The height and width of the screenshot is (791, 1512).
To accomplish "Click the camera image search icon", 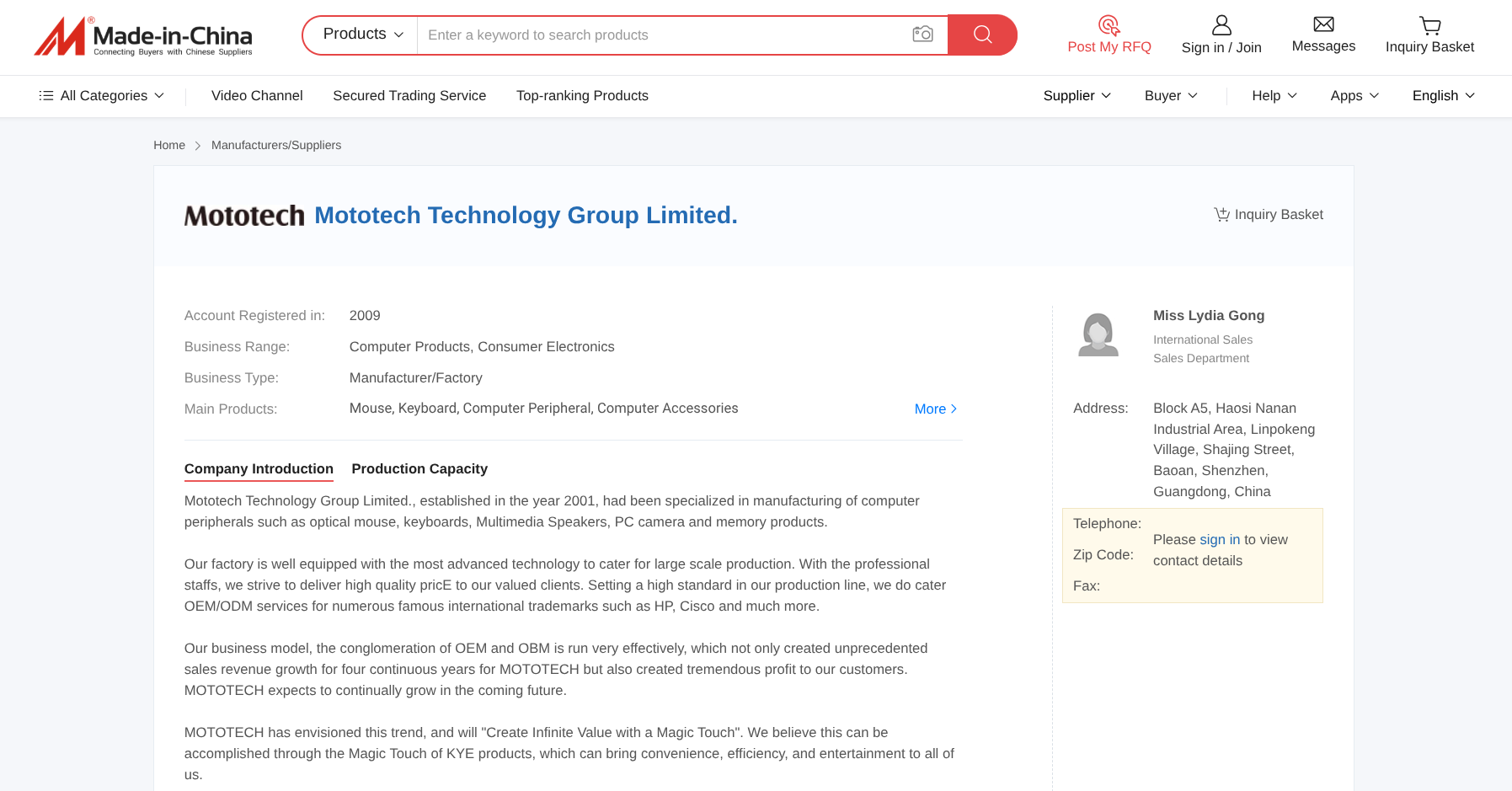I will click(923, 35).
